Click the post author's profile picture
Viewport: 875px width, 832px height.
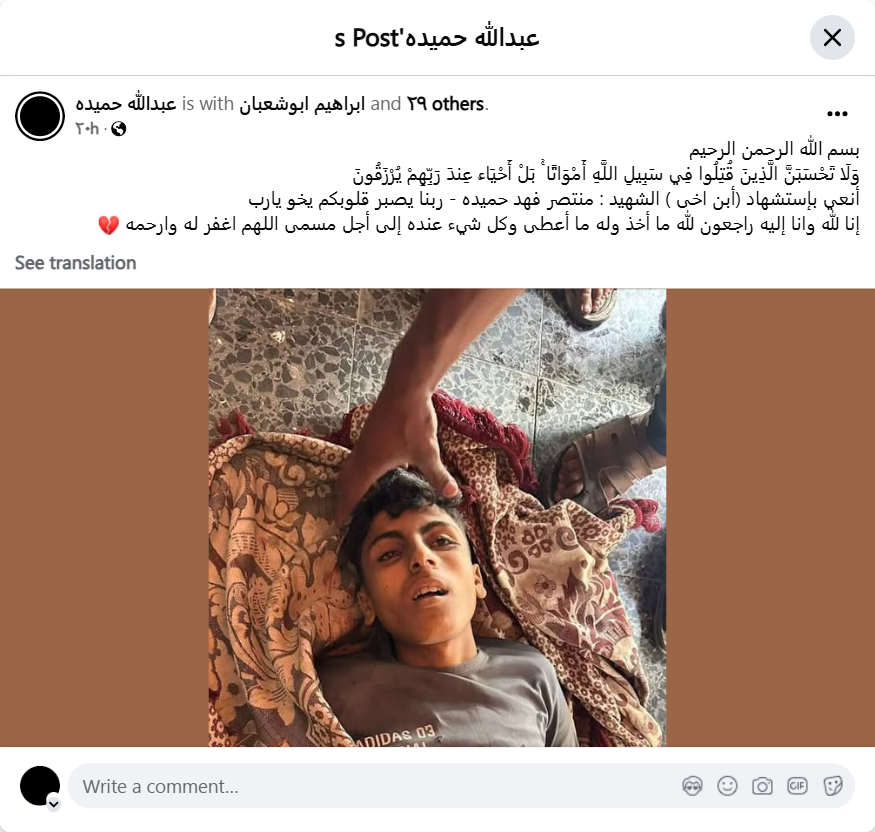click(x=40, y=116)
